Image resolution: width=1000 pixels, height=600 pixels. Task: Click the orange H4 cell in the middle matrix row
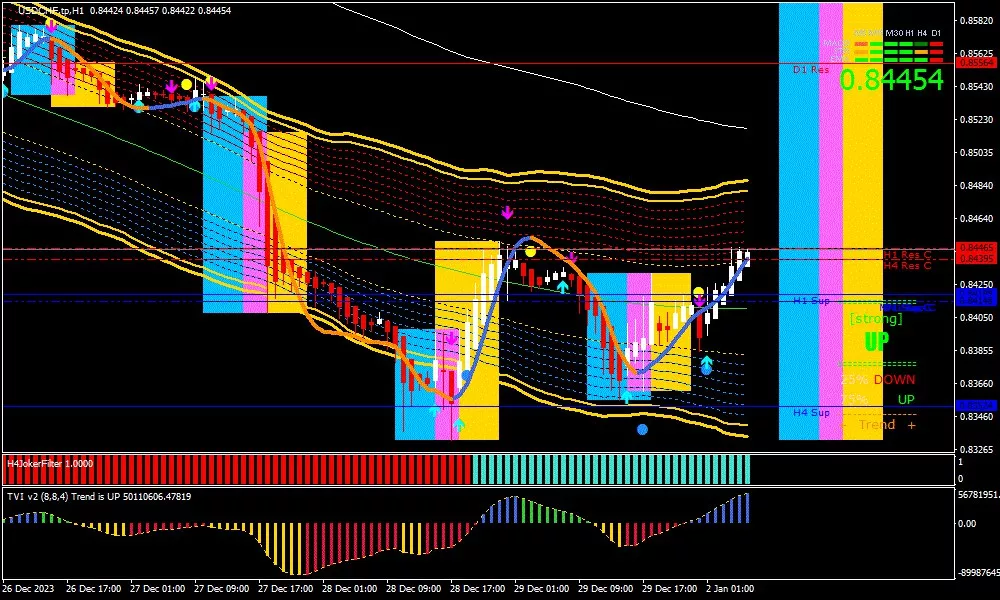922,52
